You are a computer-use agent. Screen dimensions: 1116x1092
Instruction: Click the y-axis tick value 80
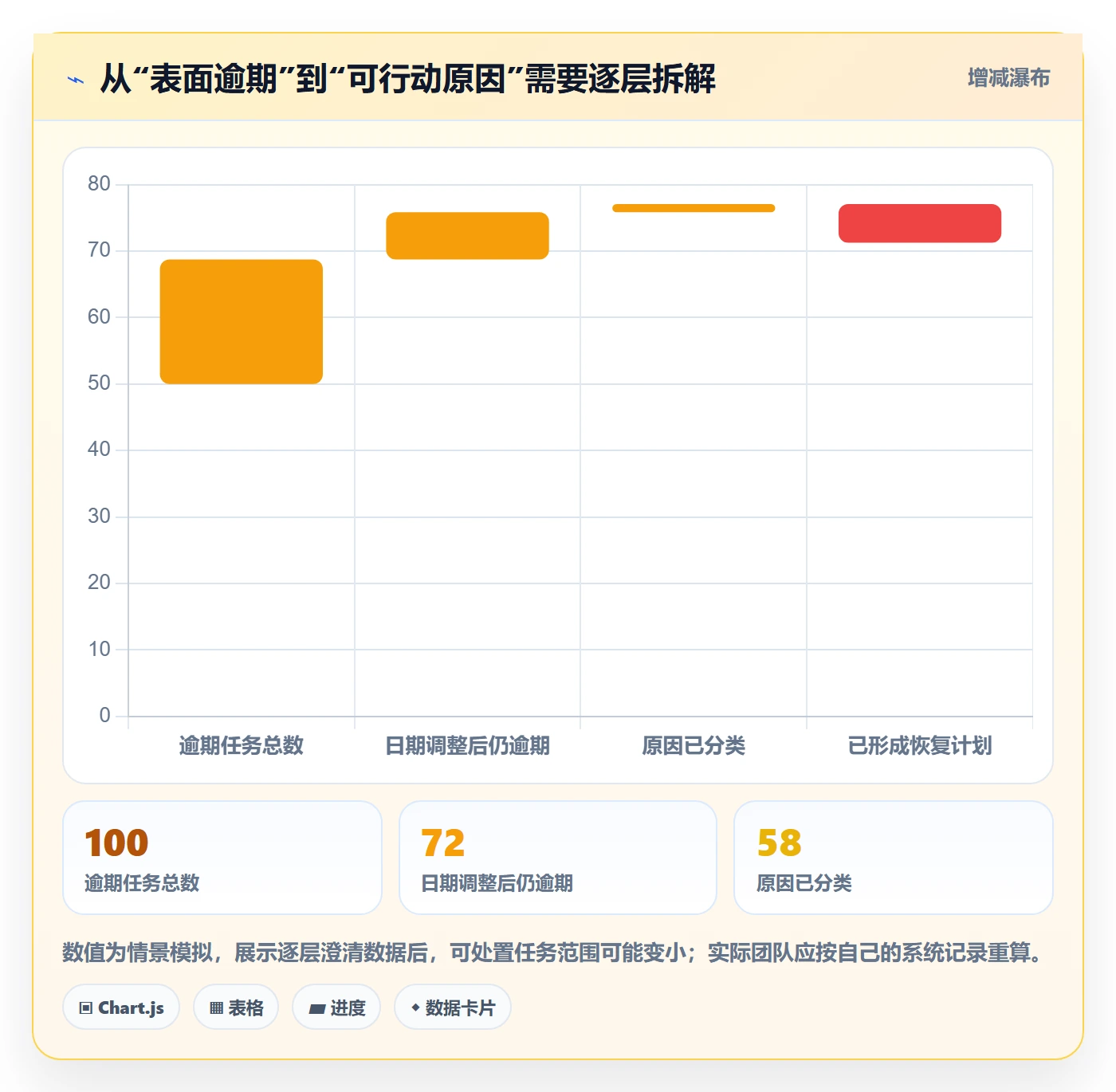pos(100,183)
